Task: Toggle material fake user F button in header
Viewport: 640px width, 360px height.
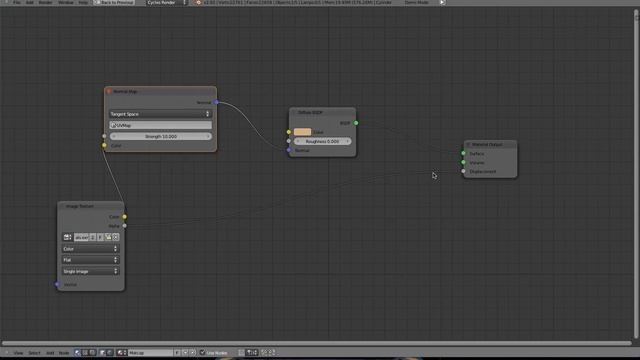Action: pyautogui.click(x=177, y=353)
